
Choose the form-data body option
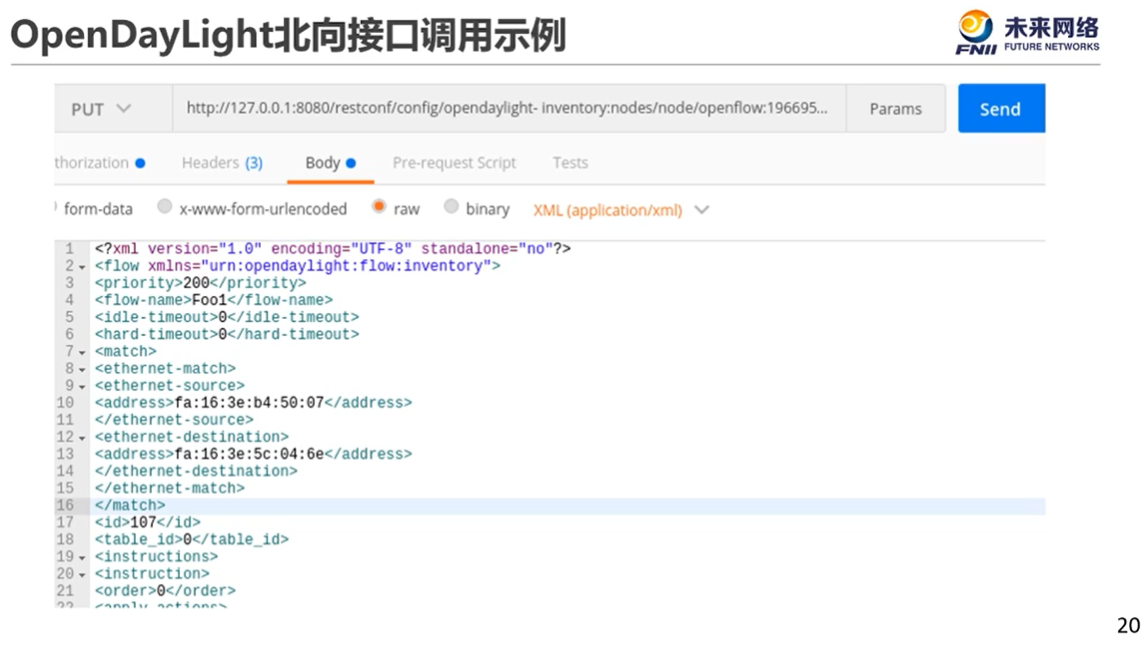(94, 209)
